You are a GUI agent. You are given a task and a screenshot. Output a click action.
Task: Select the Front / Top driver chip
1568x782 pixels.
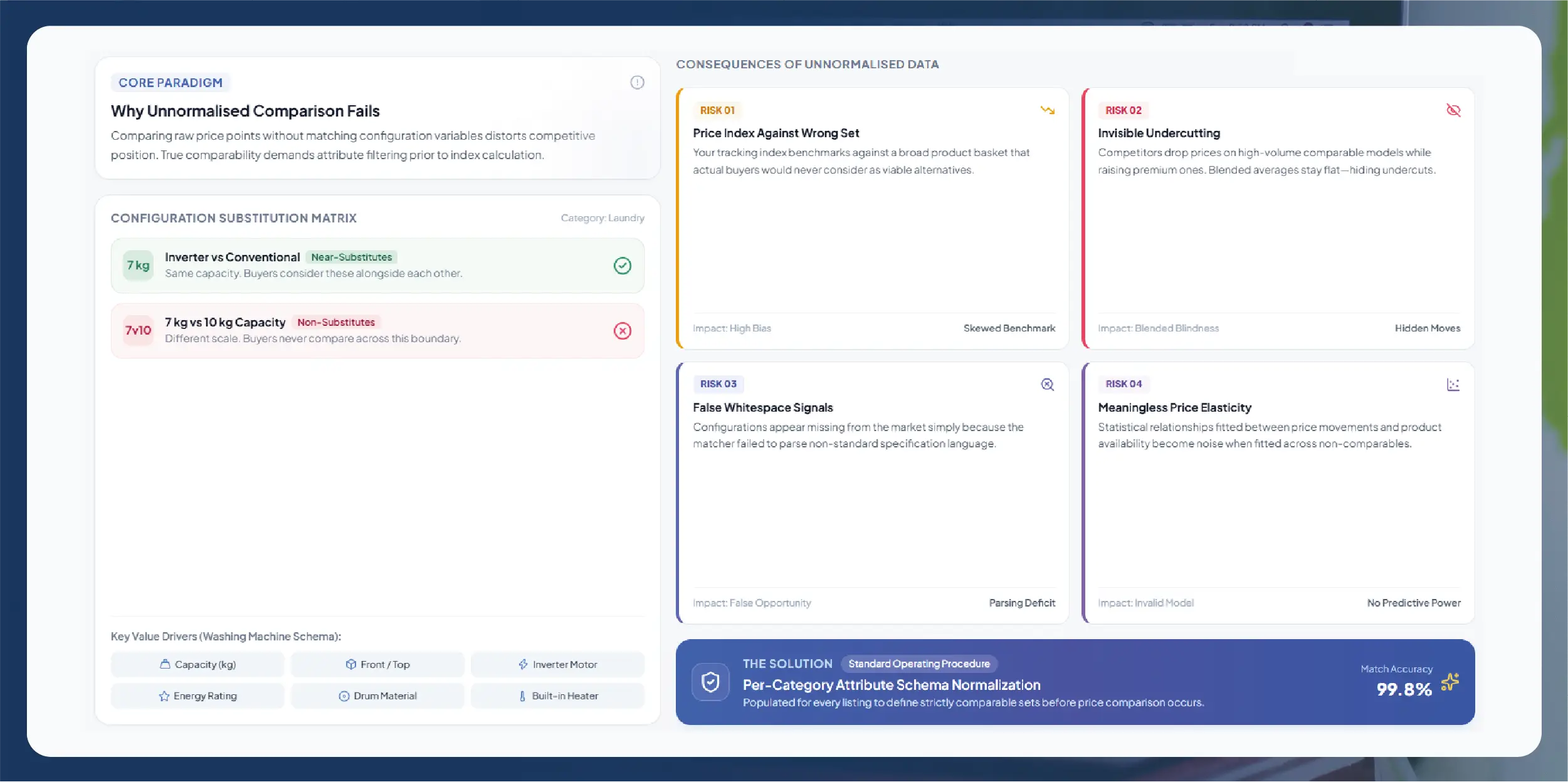coord(377,665)
